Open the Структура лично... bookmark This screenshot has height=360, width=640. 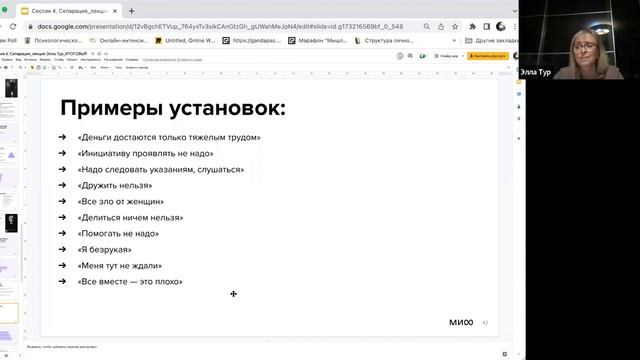tap(384, 40)
